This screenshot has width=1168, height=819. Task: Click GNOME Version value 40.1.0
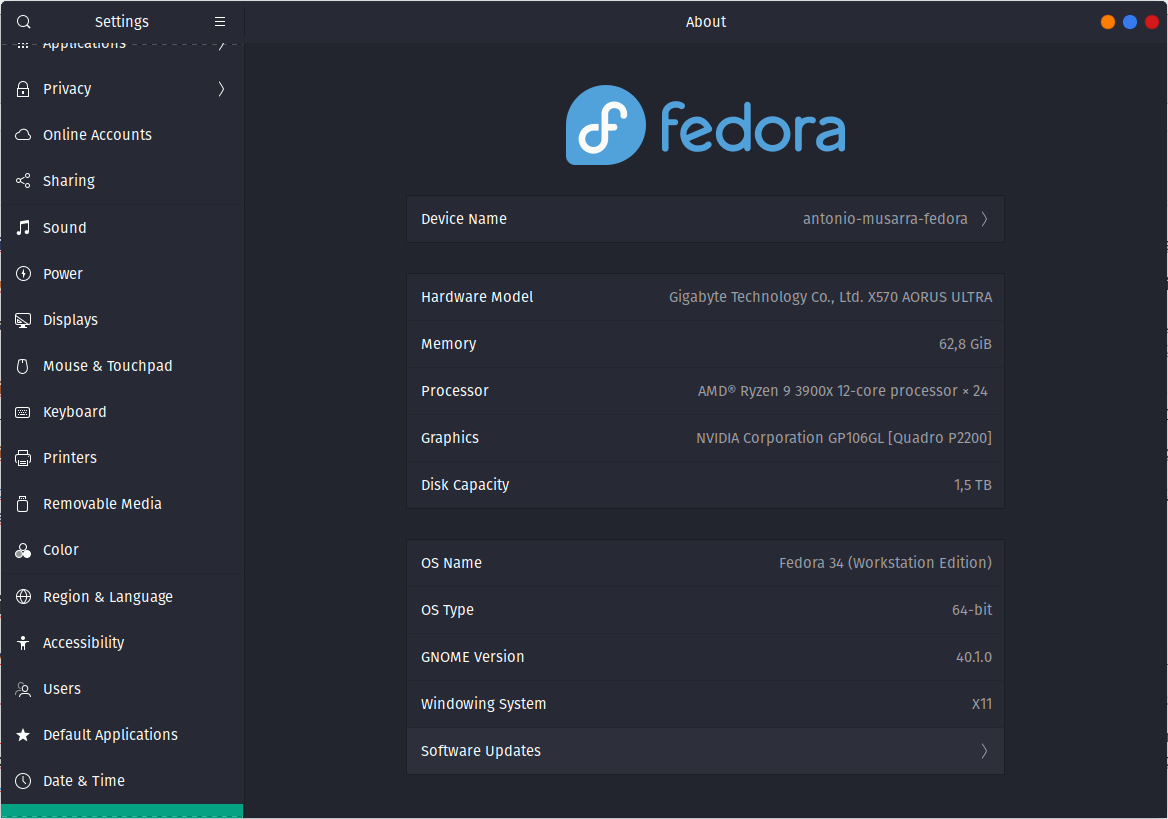[x=974, y=657]
